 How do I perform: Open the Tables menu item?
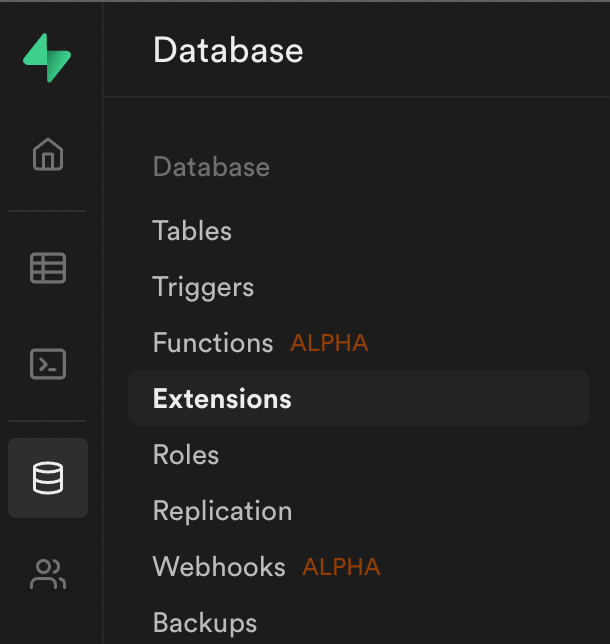[192, 230]
